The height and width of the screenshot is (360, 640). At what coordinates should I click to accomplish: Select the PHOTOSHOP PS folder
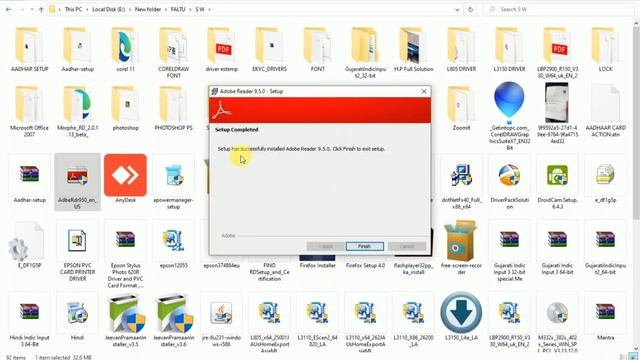[x=173, y=109]
